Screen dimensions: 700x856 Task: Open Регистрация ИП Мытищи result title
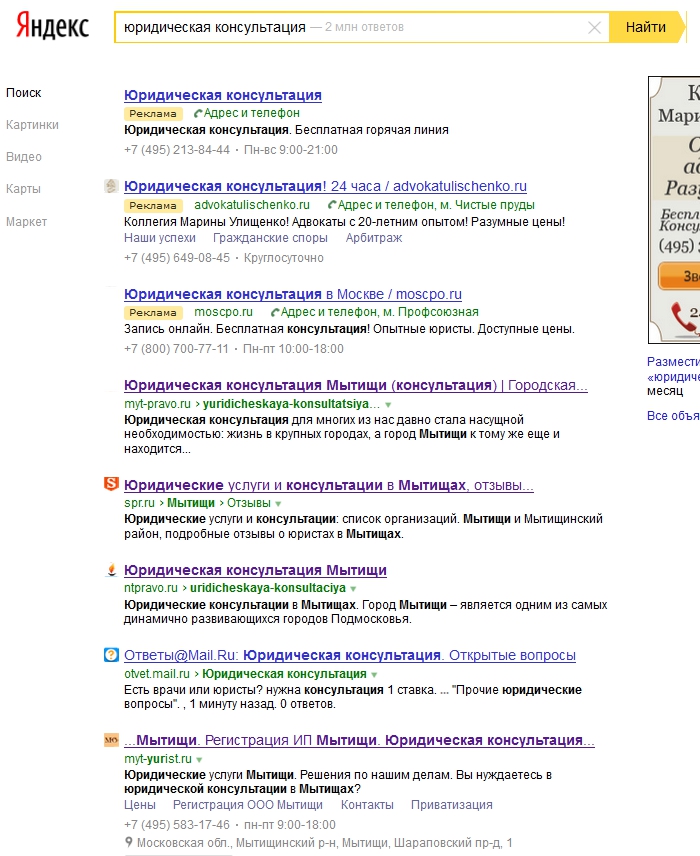(359, 740)
